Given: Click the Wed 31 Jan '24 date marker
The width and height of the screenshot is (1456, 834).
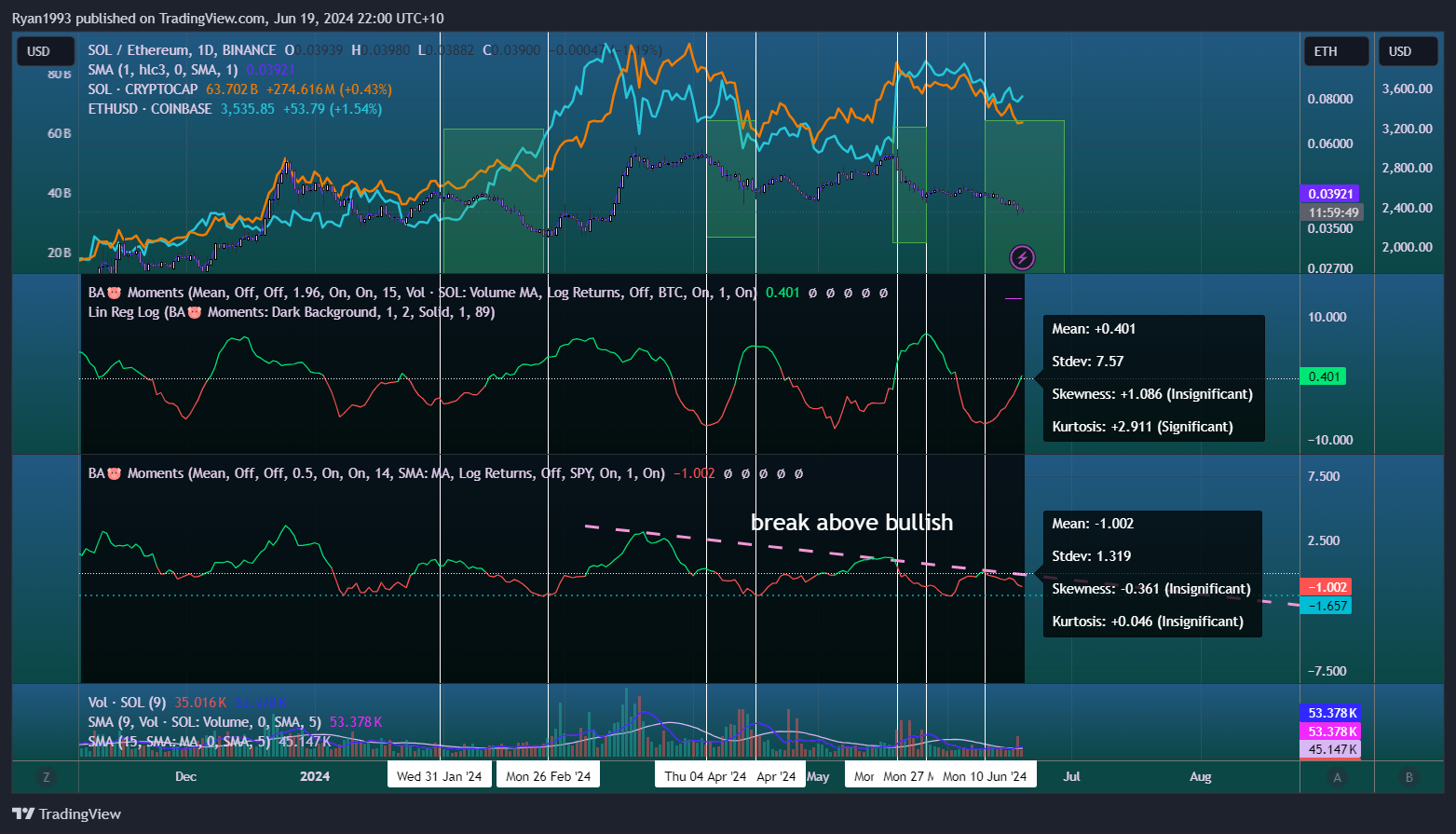Looking at the screenshot, I should (x=439, y=776).
